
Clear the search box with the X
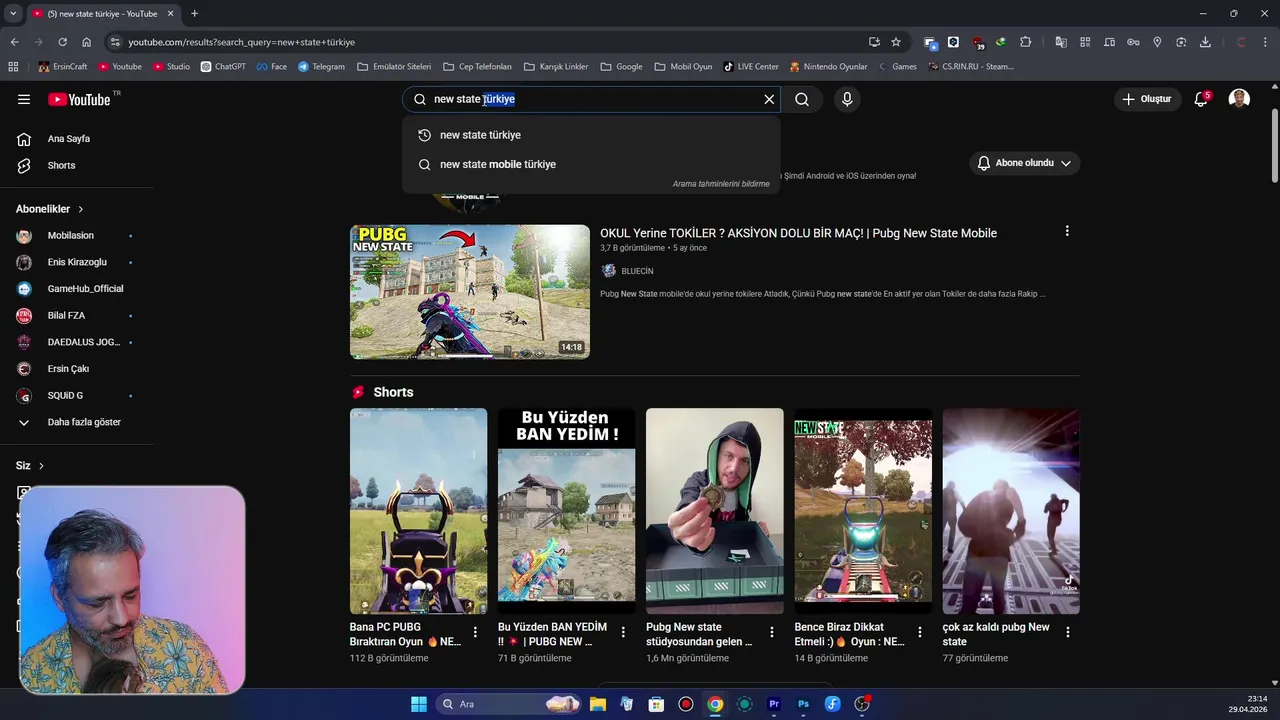click(x=769, y=99)
